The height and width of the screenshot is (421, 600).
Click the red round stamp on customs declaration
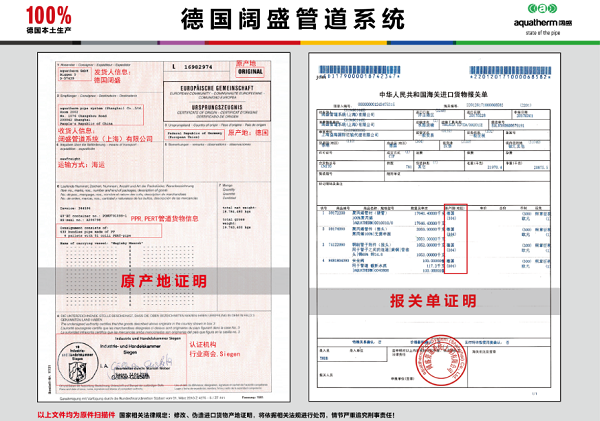click(441, 360)
